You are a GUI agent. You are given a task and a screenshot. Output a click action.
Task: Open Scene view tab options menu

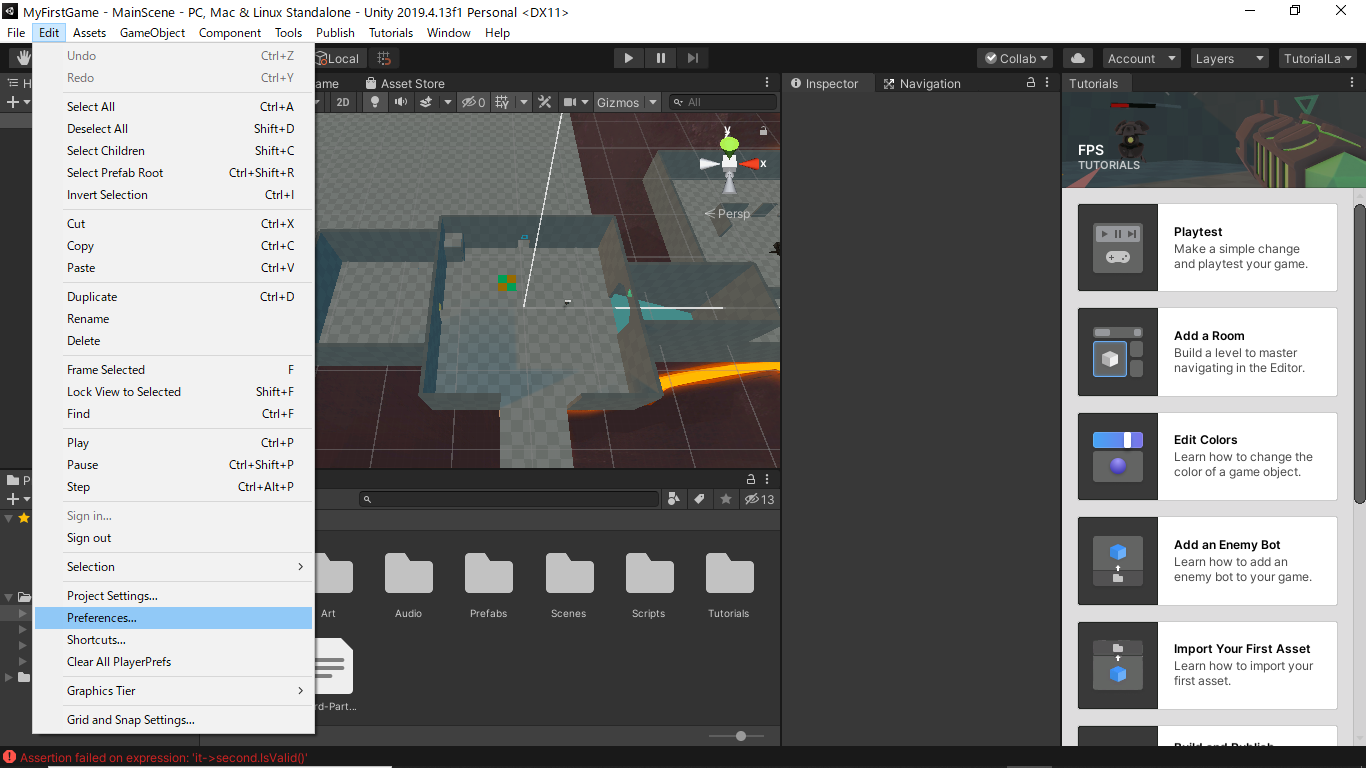click(x=767, y=83)
